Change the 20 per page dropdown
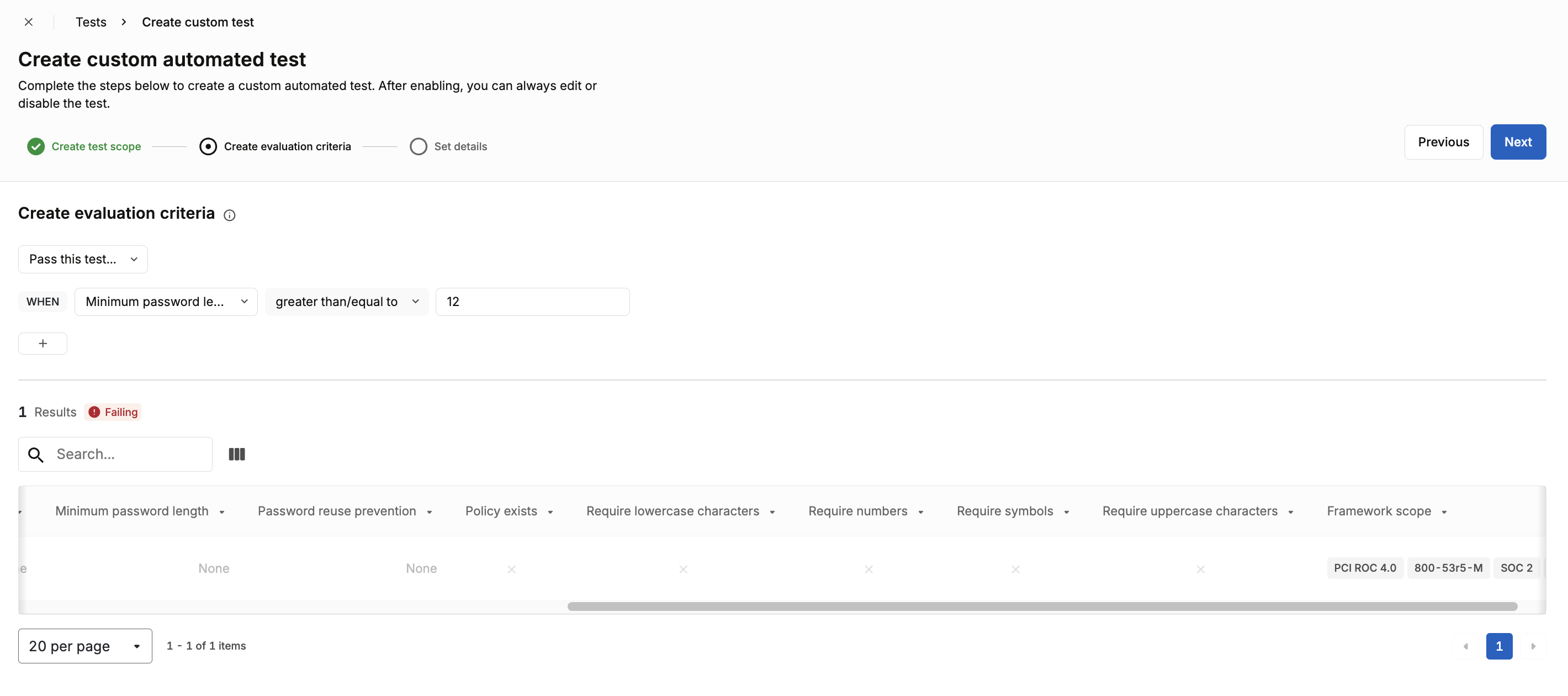The width and height of the screenshot is (1568, 696). [85, 646]
